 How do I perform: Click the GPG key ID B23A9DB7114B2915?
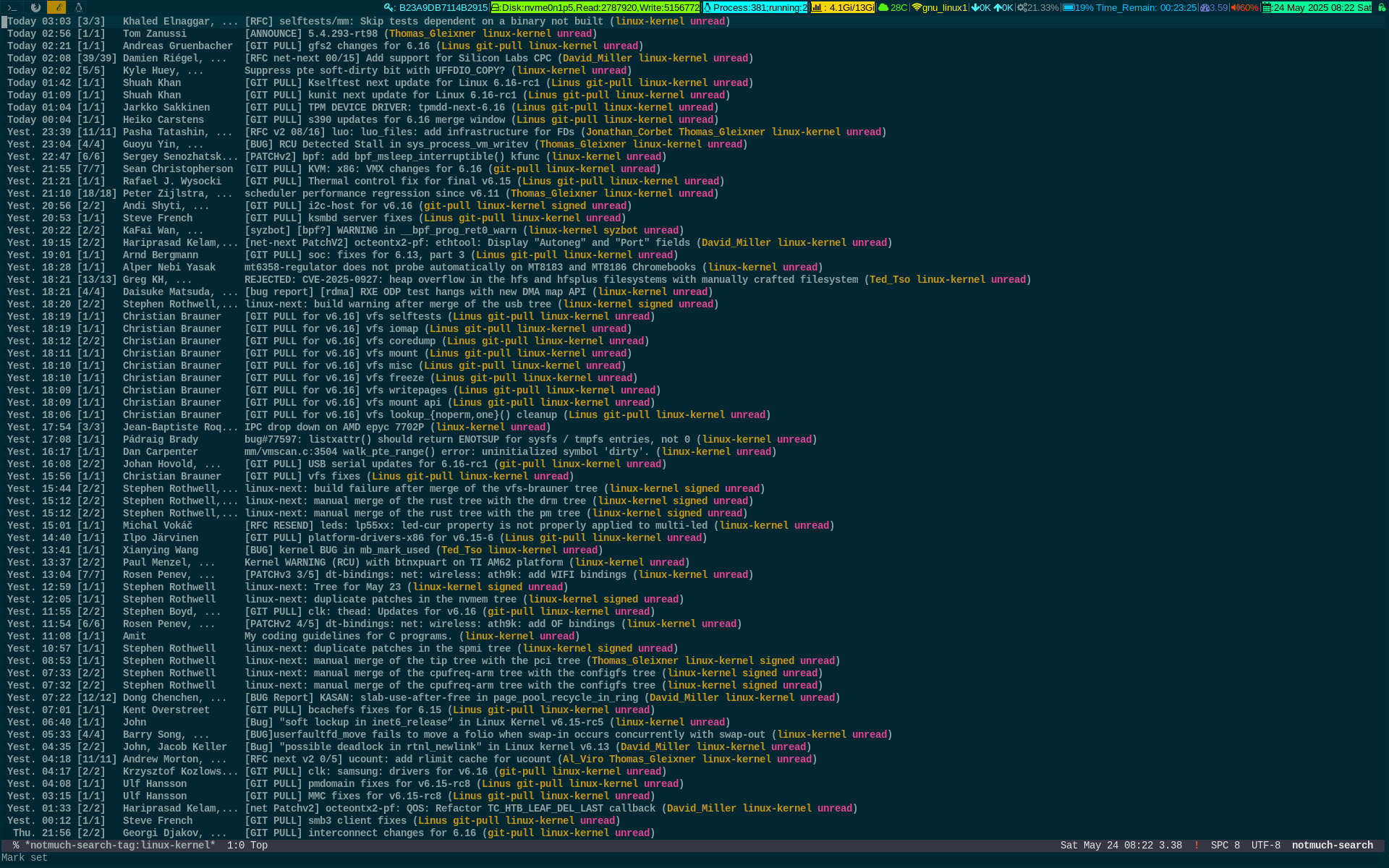443,7
